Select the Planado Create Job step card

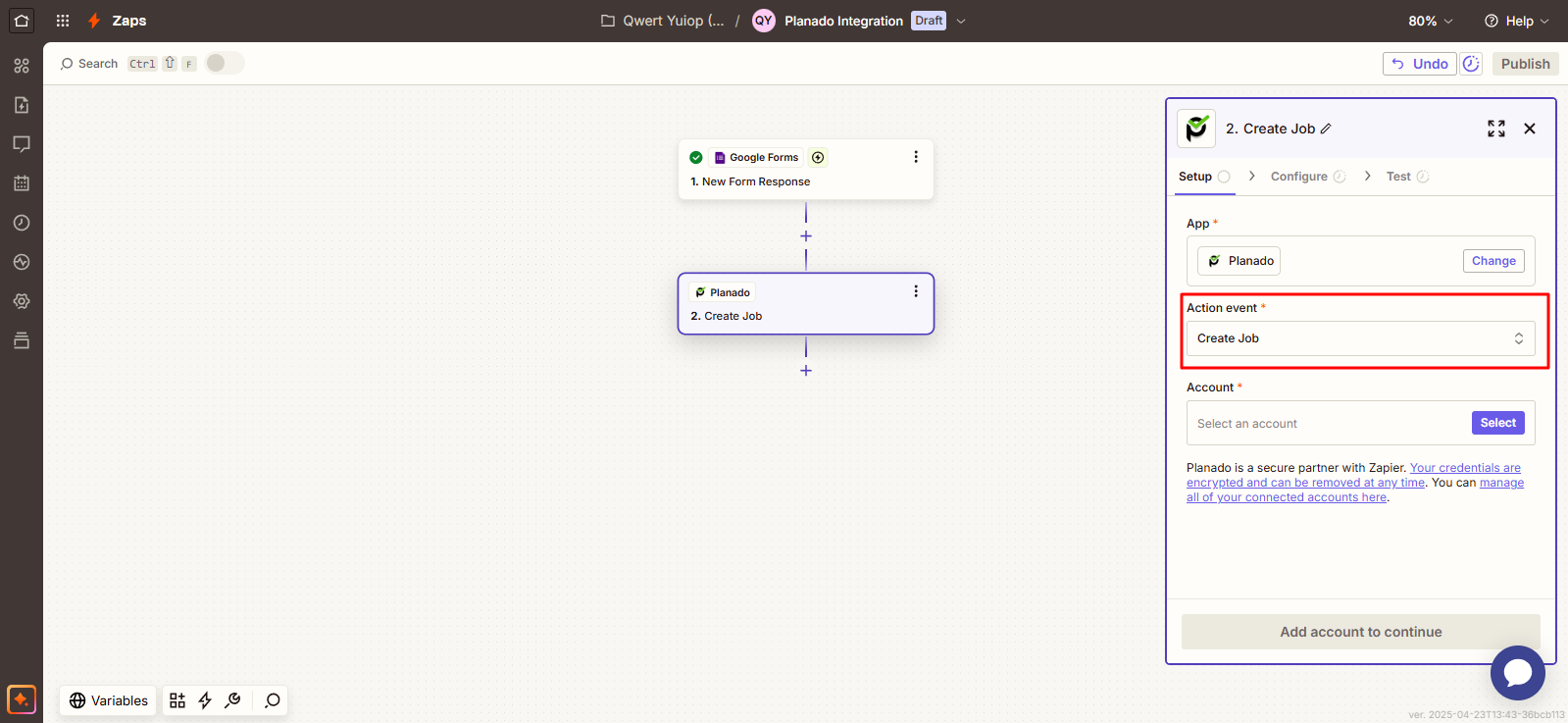coord(806,304)
